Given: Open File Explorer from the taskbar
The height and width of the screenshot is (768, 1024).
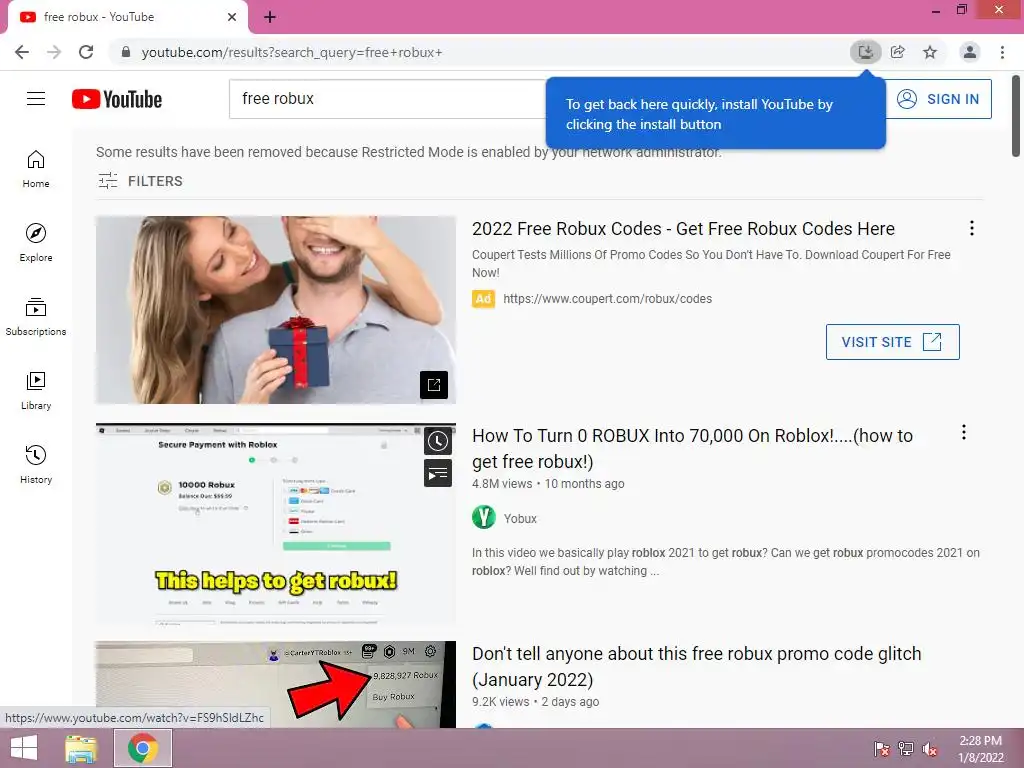Looking at the screenshot, I should [81, 748].
